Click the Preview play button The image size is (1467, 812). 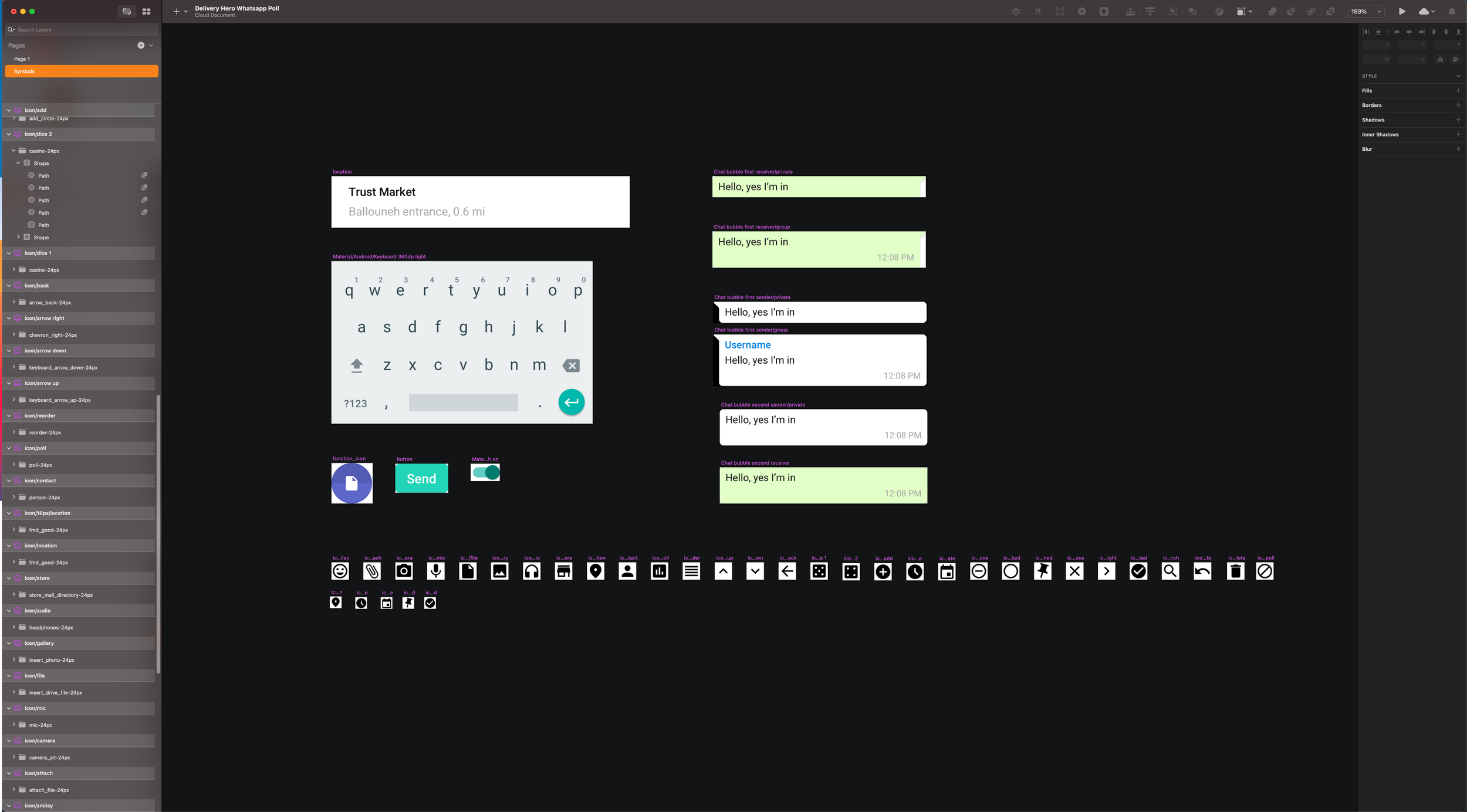tap(1402, 12)
